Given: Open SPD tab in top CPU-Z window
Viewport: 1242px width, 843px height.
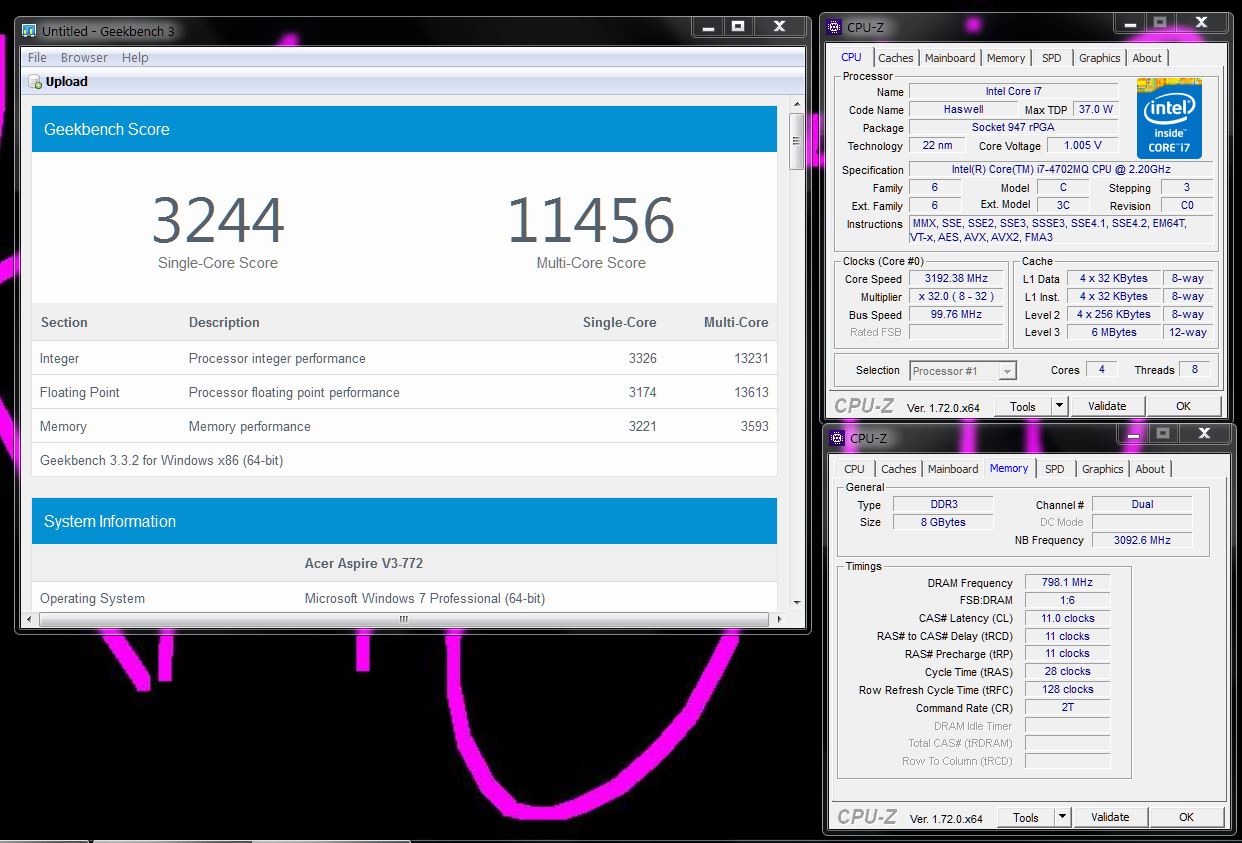Looking at the screenshot, I should click(1052, 58).
